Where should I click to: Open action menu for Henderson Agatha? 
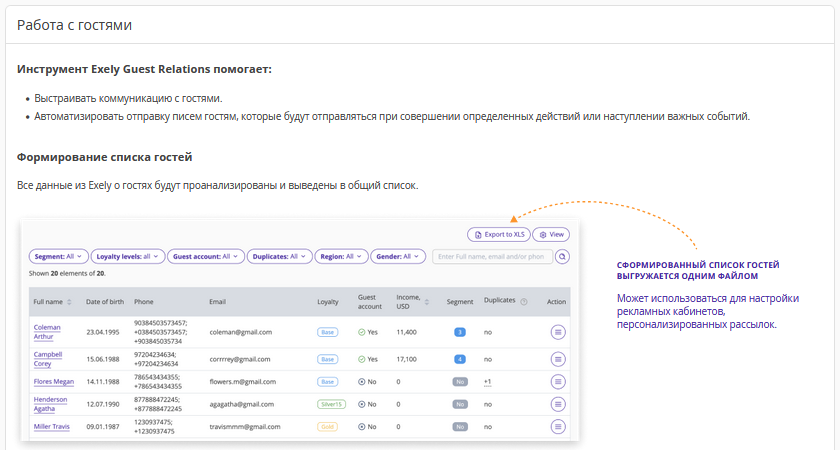pyautogui.click(x=557, y=404)
